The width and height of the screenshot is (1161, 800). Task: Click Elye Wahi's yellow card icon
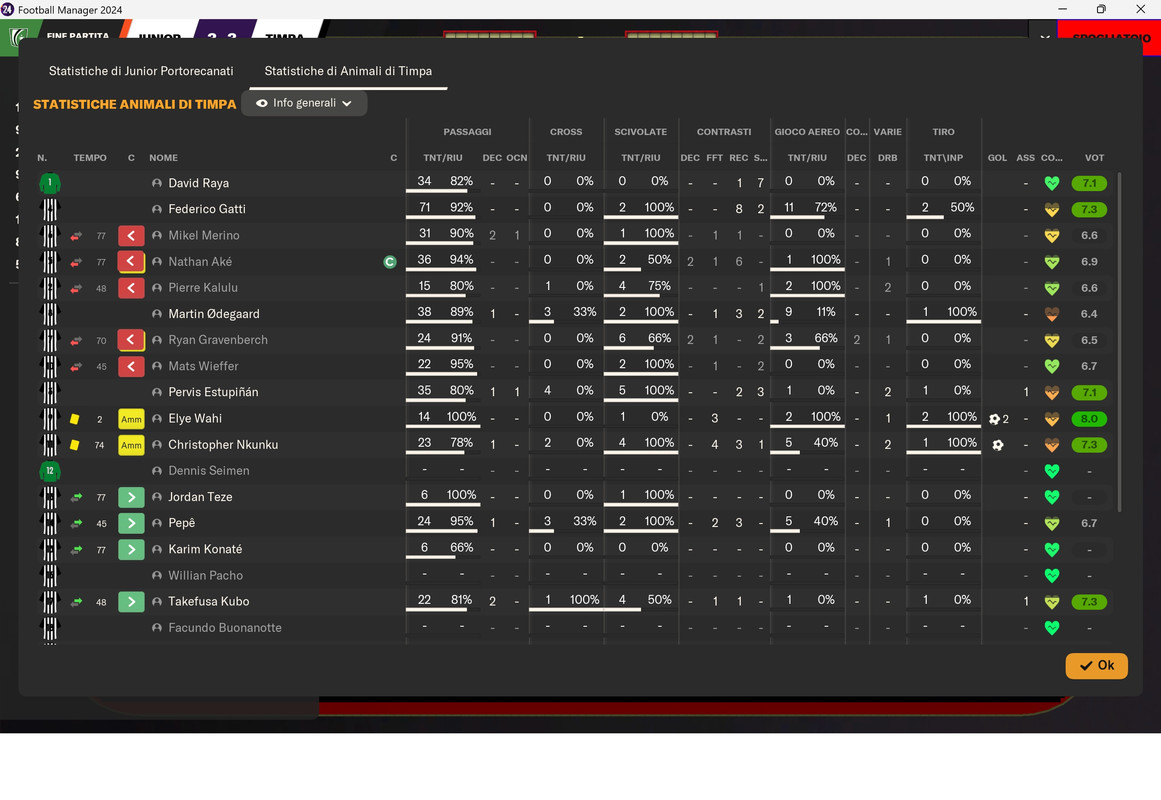tap(75, 419)
